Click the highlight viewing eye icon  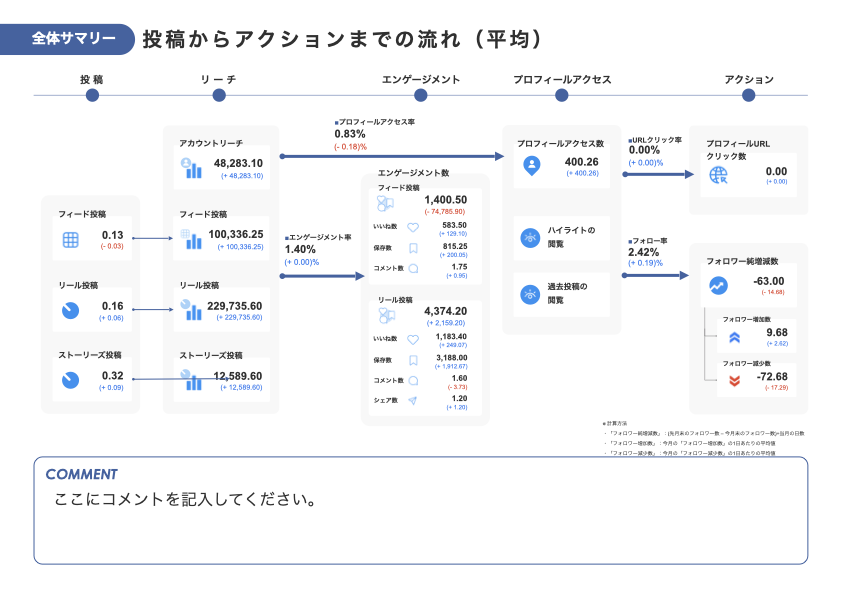(x=530, y=237)
